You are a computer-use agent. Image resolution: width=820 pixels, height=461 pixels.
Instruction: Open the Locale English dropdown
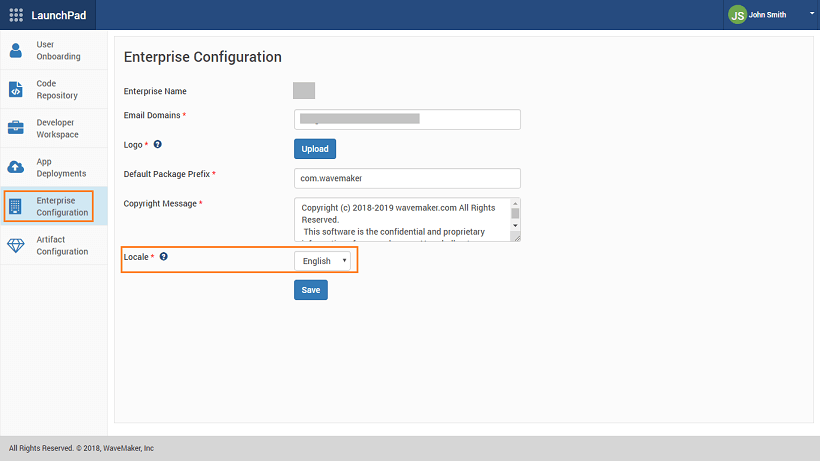[322, 261]
